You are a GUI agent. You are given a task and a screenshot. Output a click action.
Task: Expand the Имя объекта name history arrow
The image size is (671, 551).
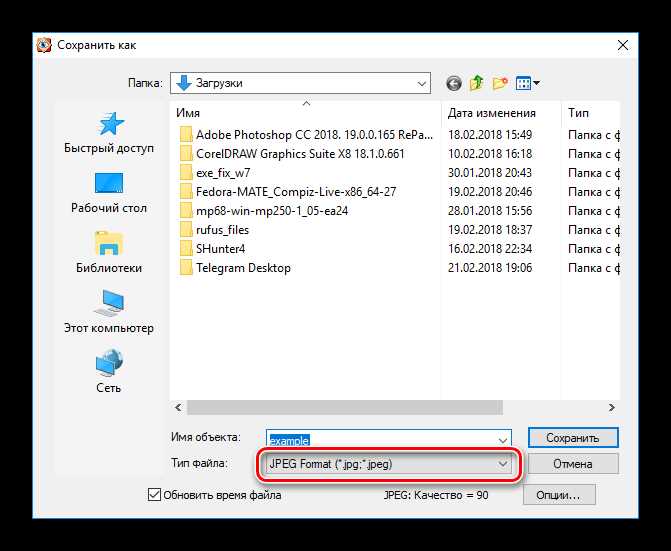pyautogui.click(x=503, y=440)
